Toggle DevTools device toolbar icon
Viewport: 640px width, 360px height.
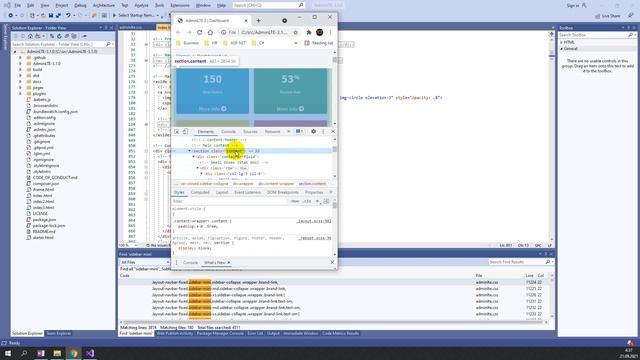pos(185,131)
